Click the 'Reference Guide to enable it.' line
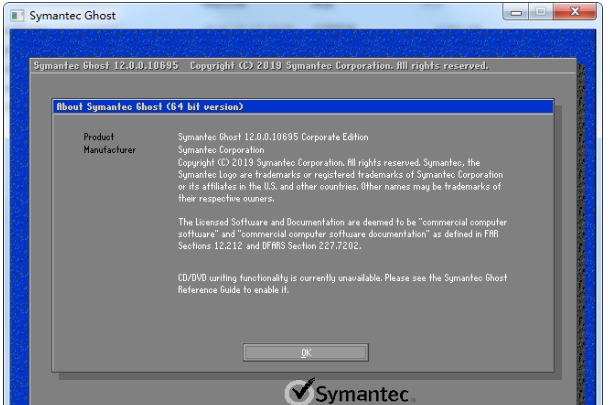 click(233, 290)
